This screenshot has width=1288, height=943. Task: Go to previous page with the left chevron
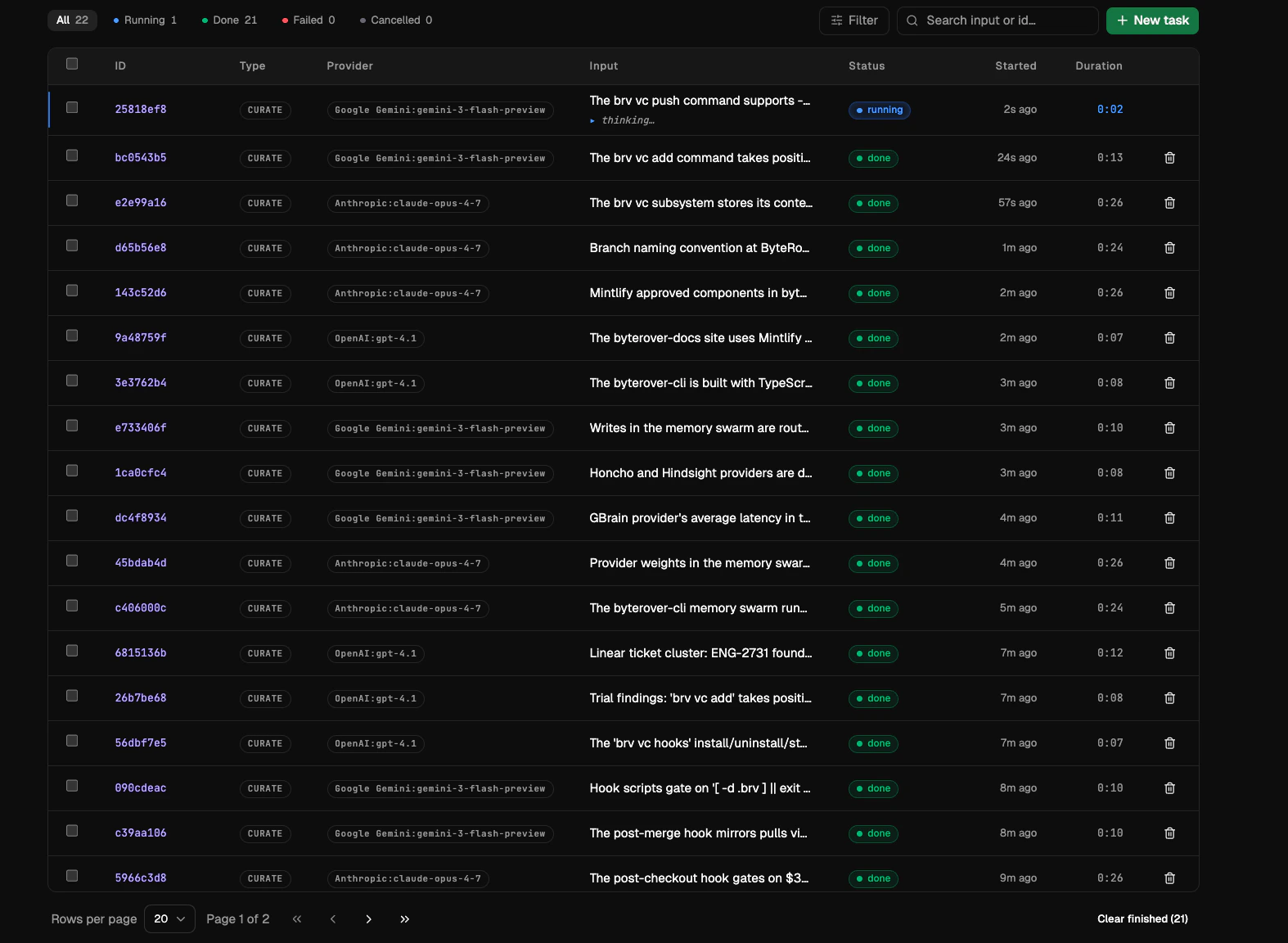[333, 919]
